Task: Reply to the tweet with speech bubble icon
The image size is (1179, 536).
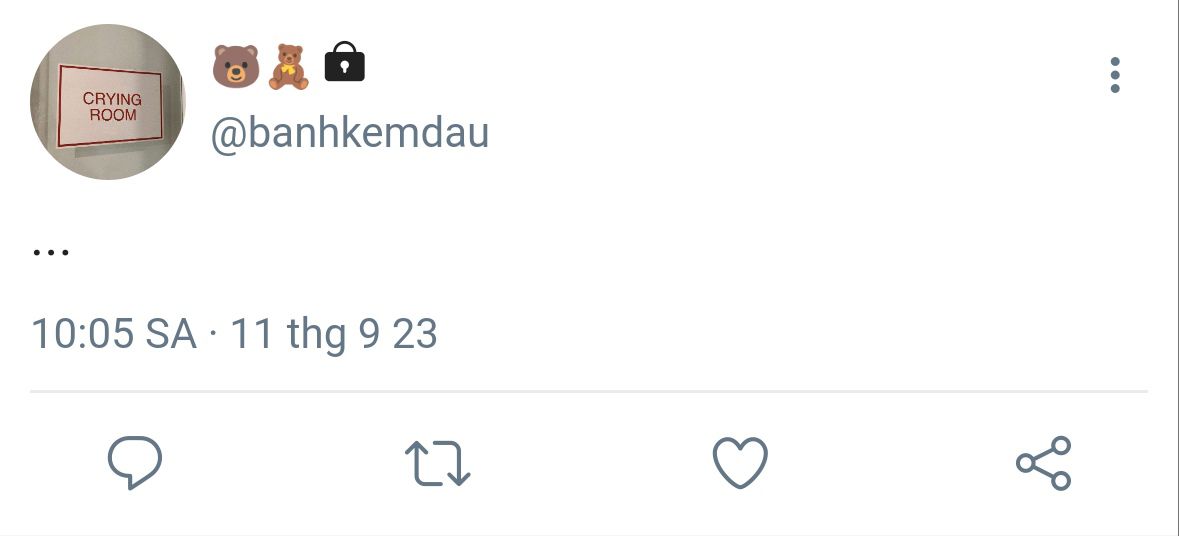Action: tap(135, 462)
